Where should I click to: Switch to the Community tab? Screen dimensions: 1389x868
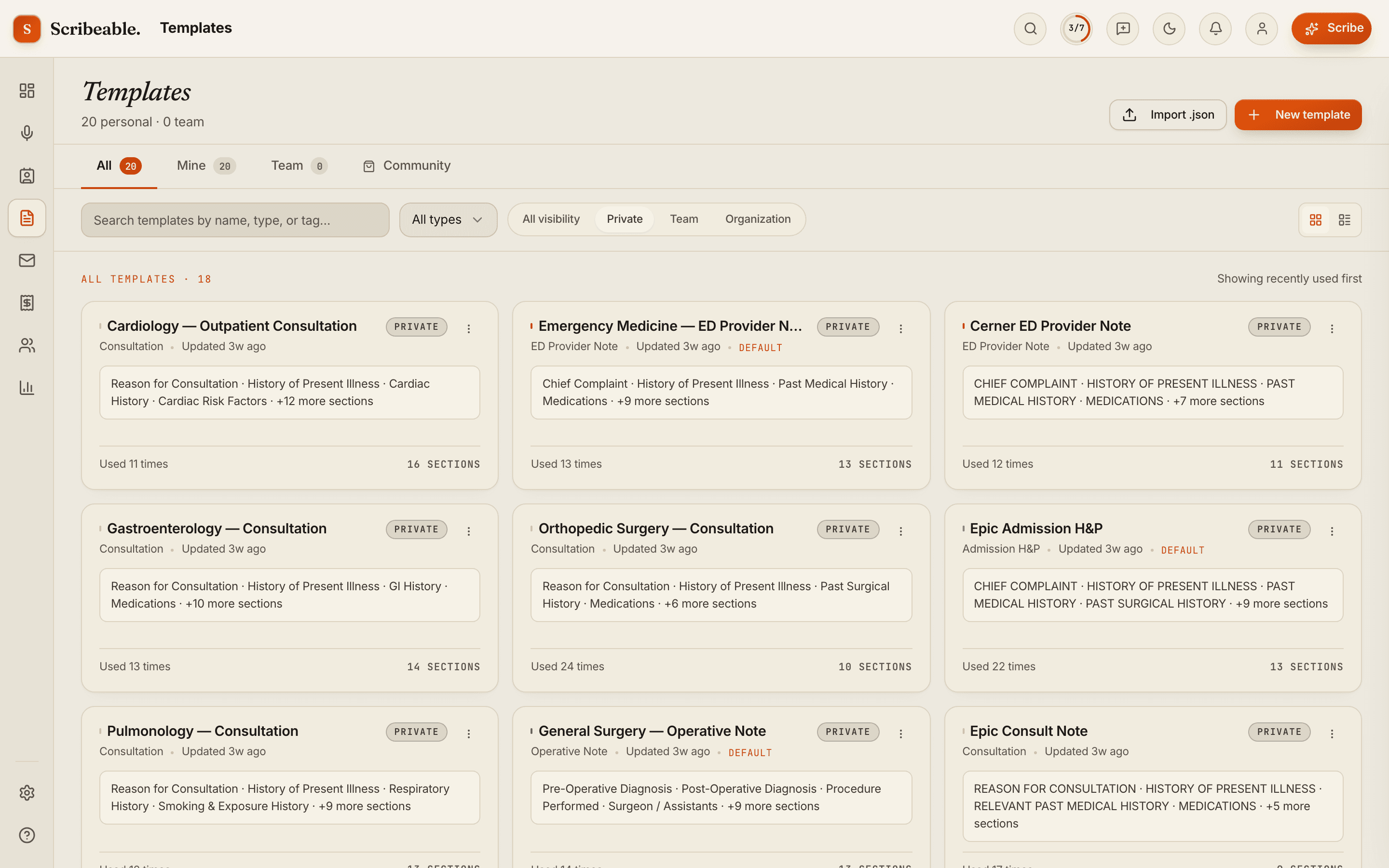coord(407,166)
